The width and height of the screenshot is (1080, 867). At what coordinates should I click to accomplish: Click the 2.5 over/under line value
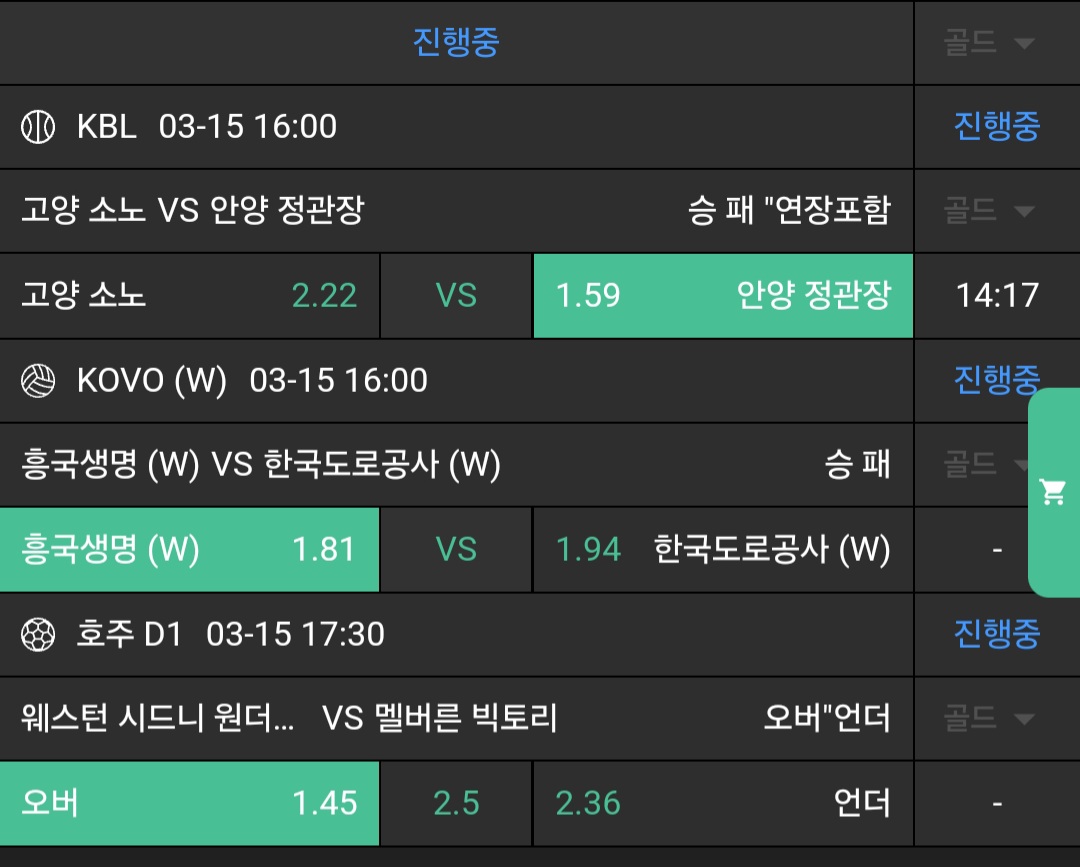pyautogui.click(x=456, y=804)
